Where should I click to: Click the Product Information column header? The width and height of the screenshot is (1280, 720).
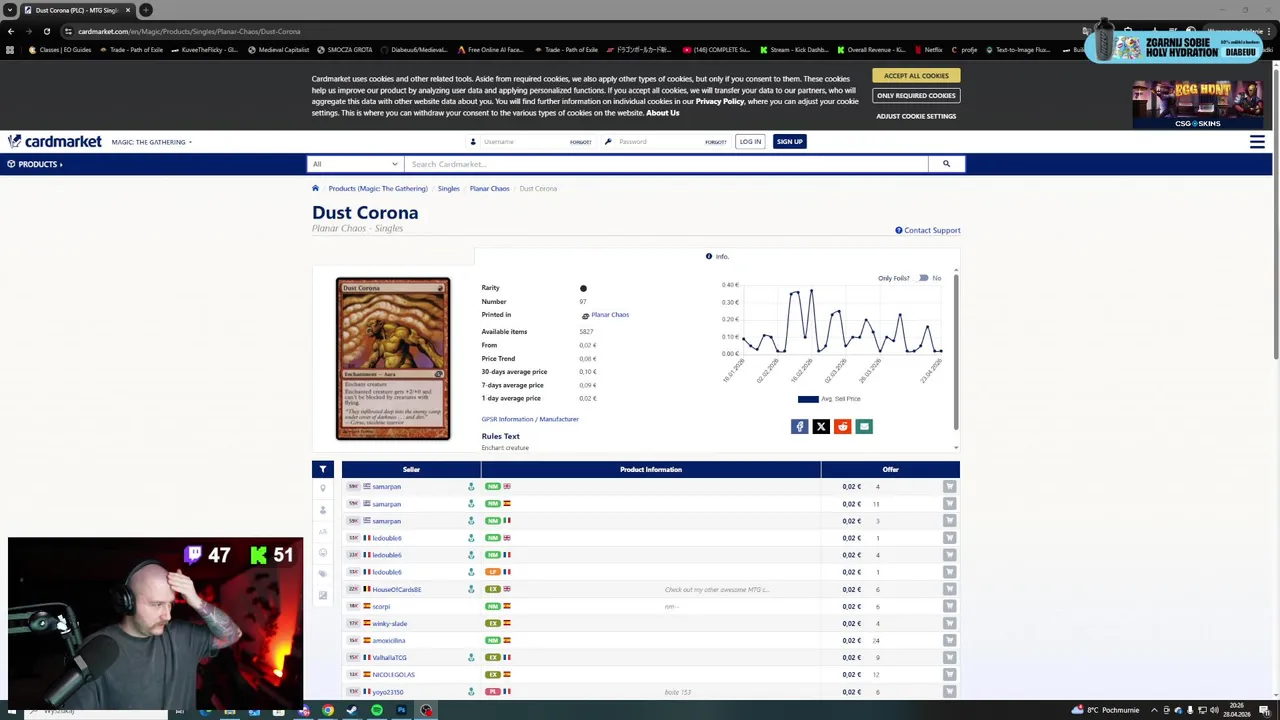[x=650, y=469]
